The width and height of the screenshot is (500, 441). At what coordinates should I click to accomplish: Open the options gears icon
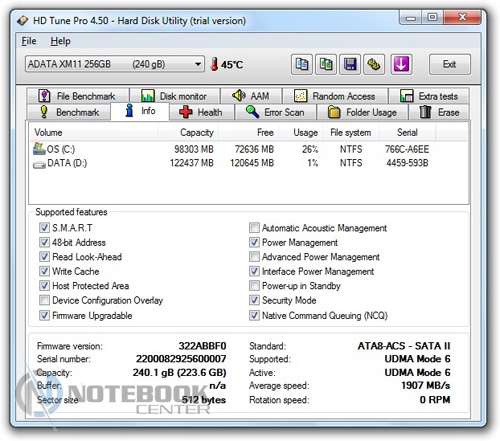pos(374,64)
